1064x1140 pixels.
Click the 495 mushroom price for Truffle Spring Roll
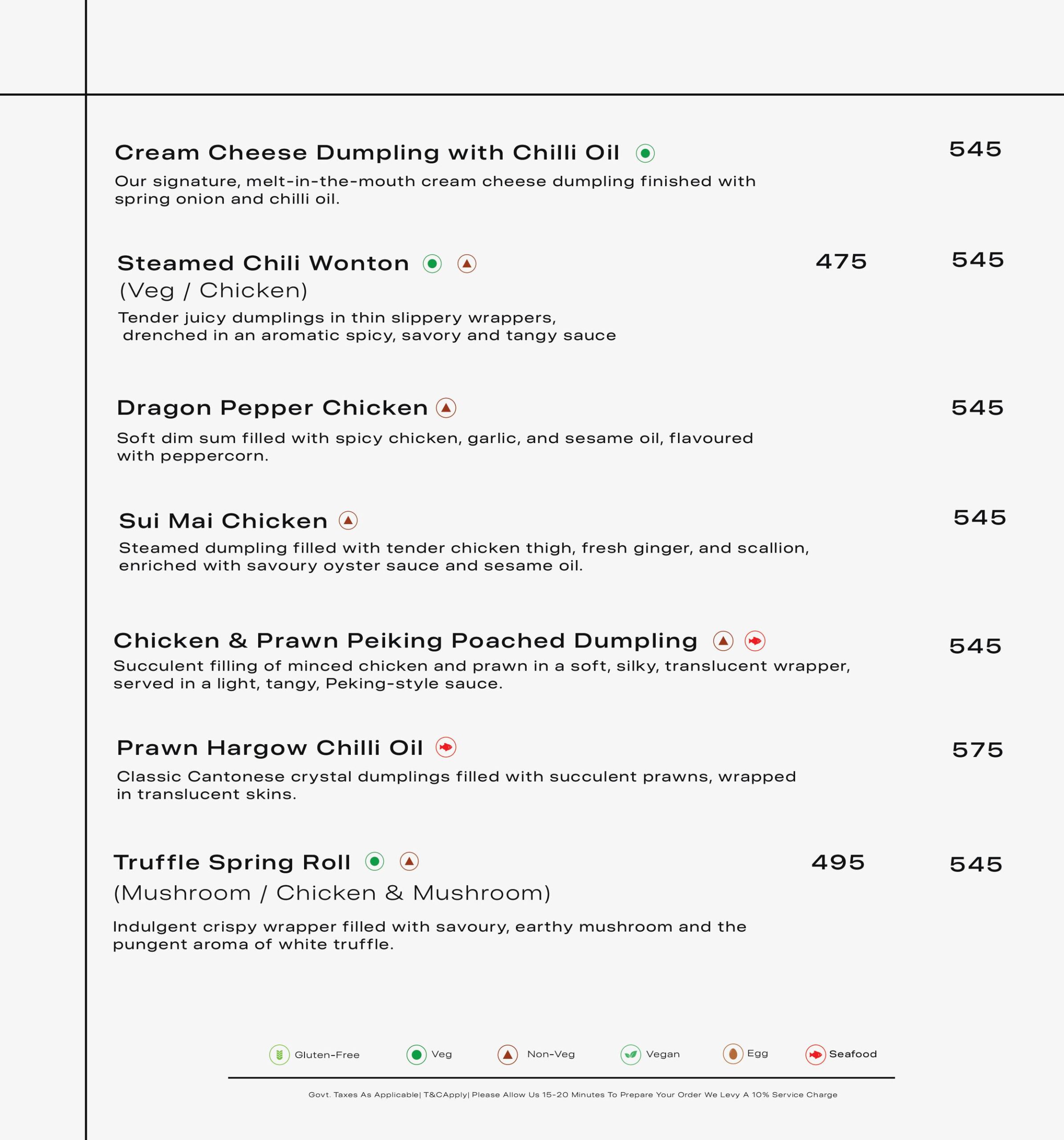(837, 863)
